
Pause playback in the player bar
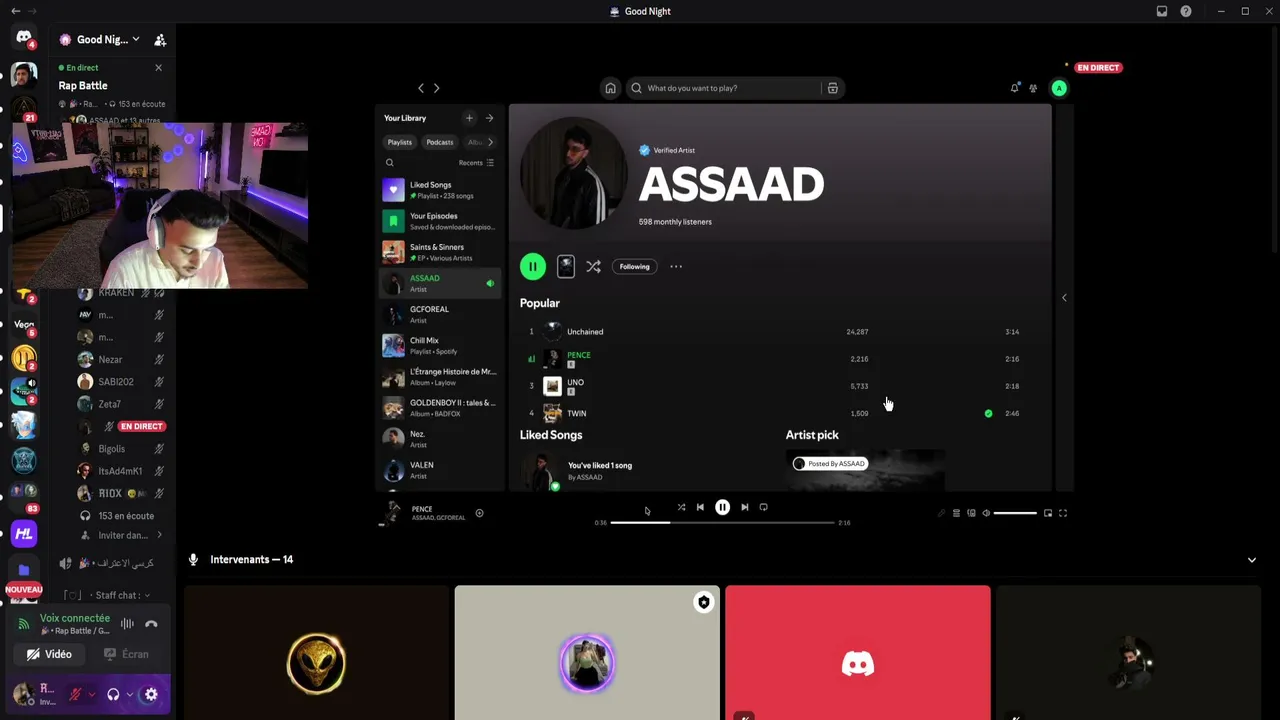coord(722,507)
